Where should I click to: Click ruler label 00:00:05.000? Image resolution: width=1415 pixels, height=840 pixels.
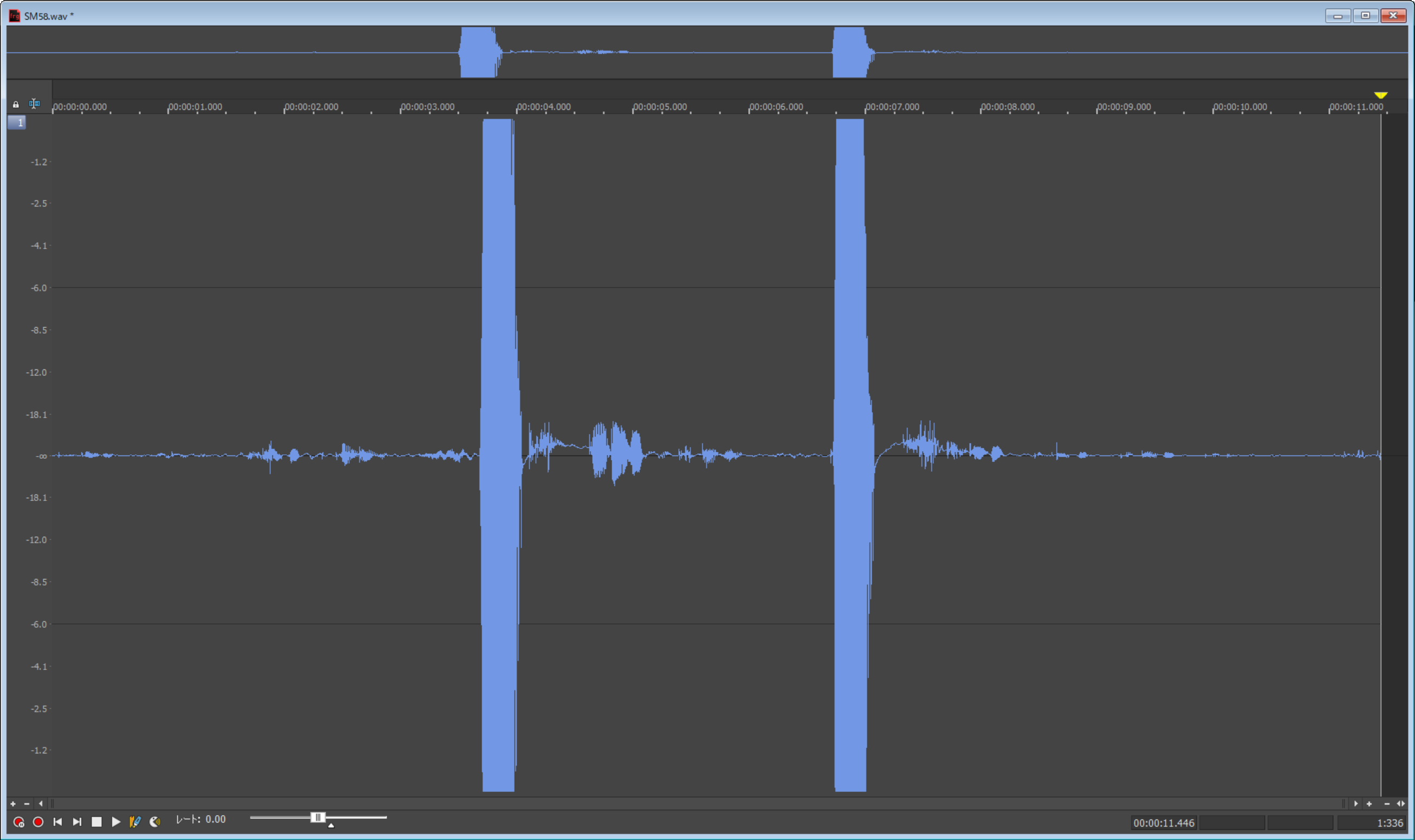click(660, 106)
